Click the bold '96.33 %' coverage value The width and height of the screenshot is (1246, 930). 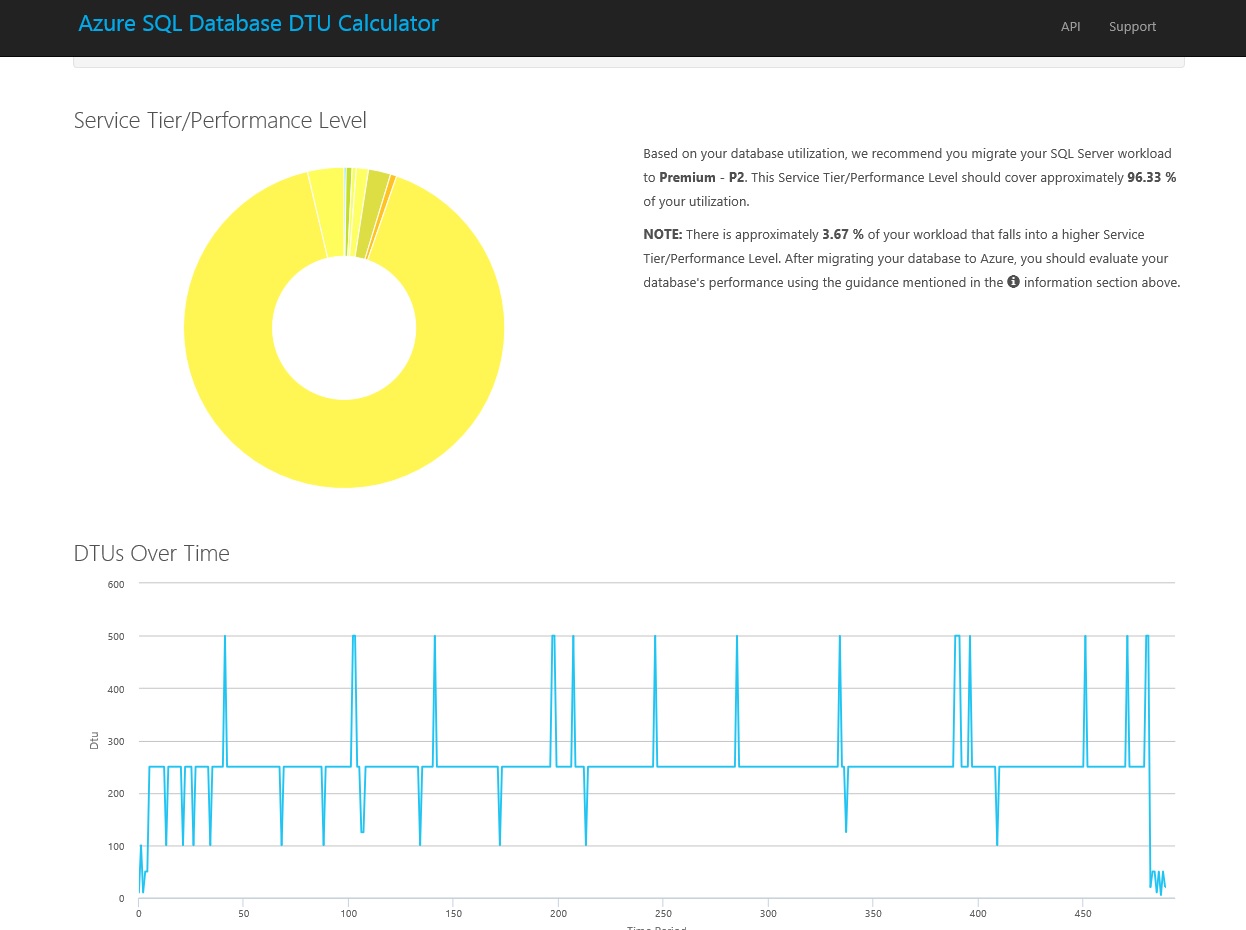(1151, 177)
